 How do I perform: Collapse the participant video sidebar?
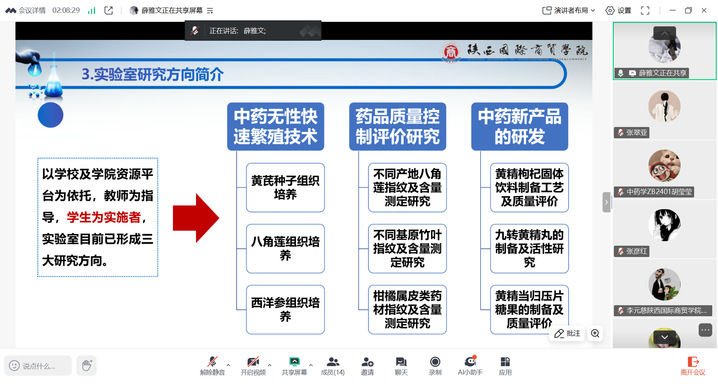coord(606,202)
